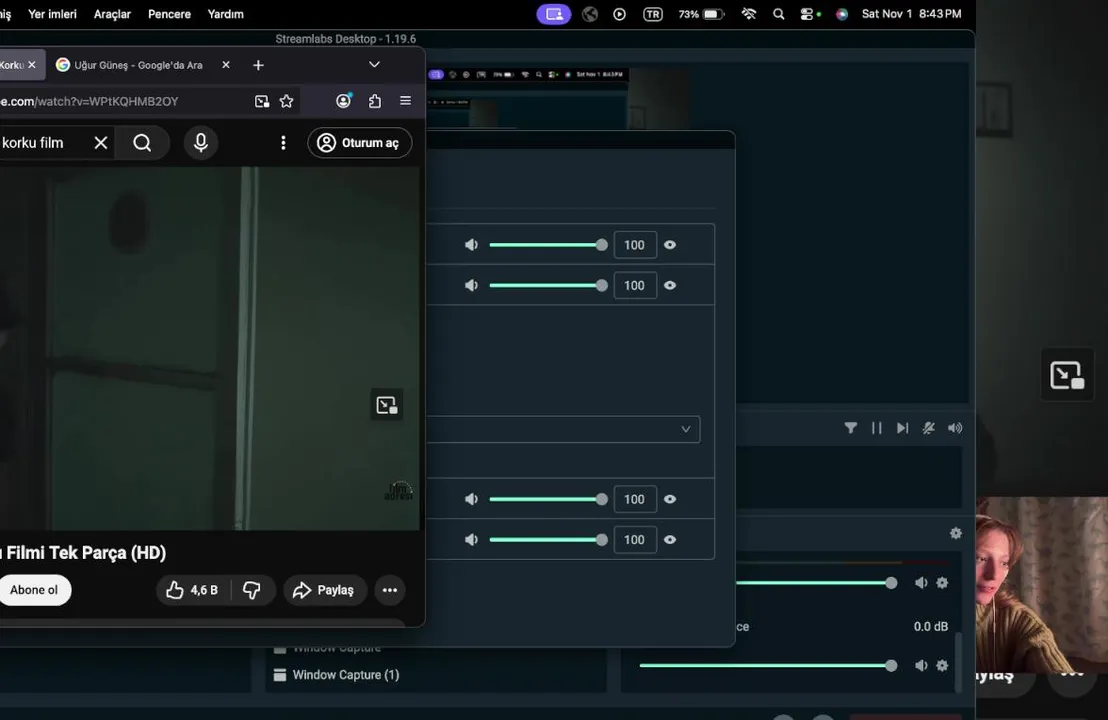This screenshot has height=720, width=1108.
Task: Mute the 0.0 dB mixer source
Action: (x=921, y=666)
